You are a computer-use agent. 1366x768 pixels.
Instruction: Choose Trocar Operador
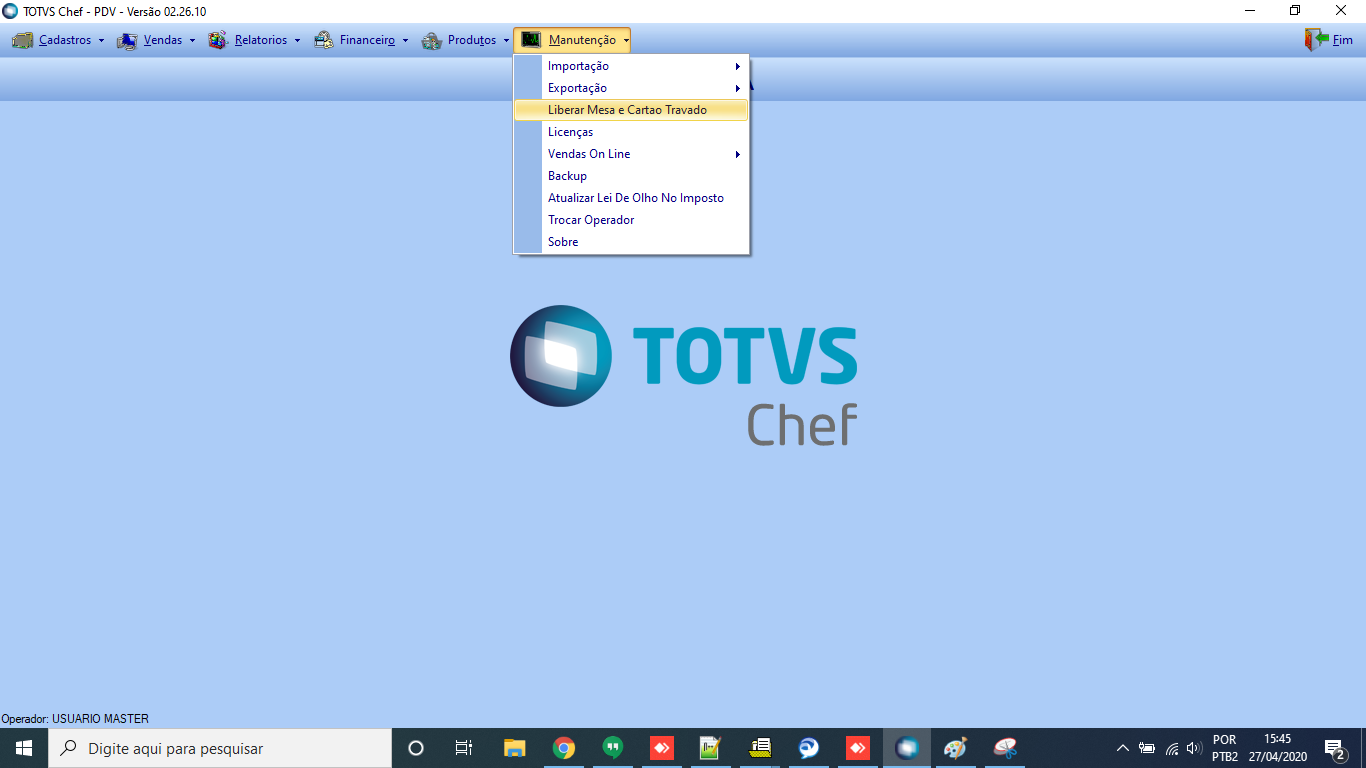[x=631, y=220]
